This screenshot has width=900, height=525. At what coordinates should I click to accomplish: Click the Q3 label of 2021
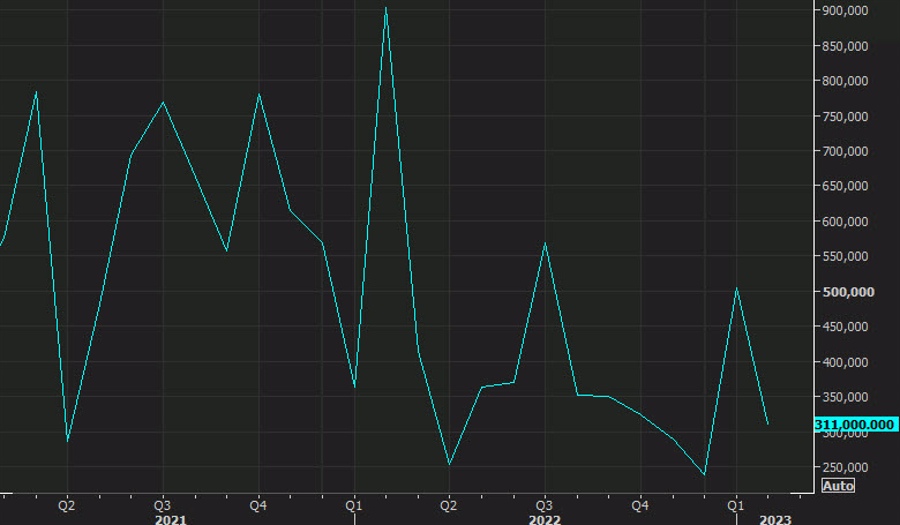tap(162, 505)
